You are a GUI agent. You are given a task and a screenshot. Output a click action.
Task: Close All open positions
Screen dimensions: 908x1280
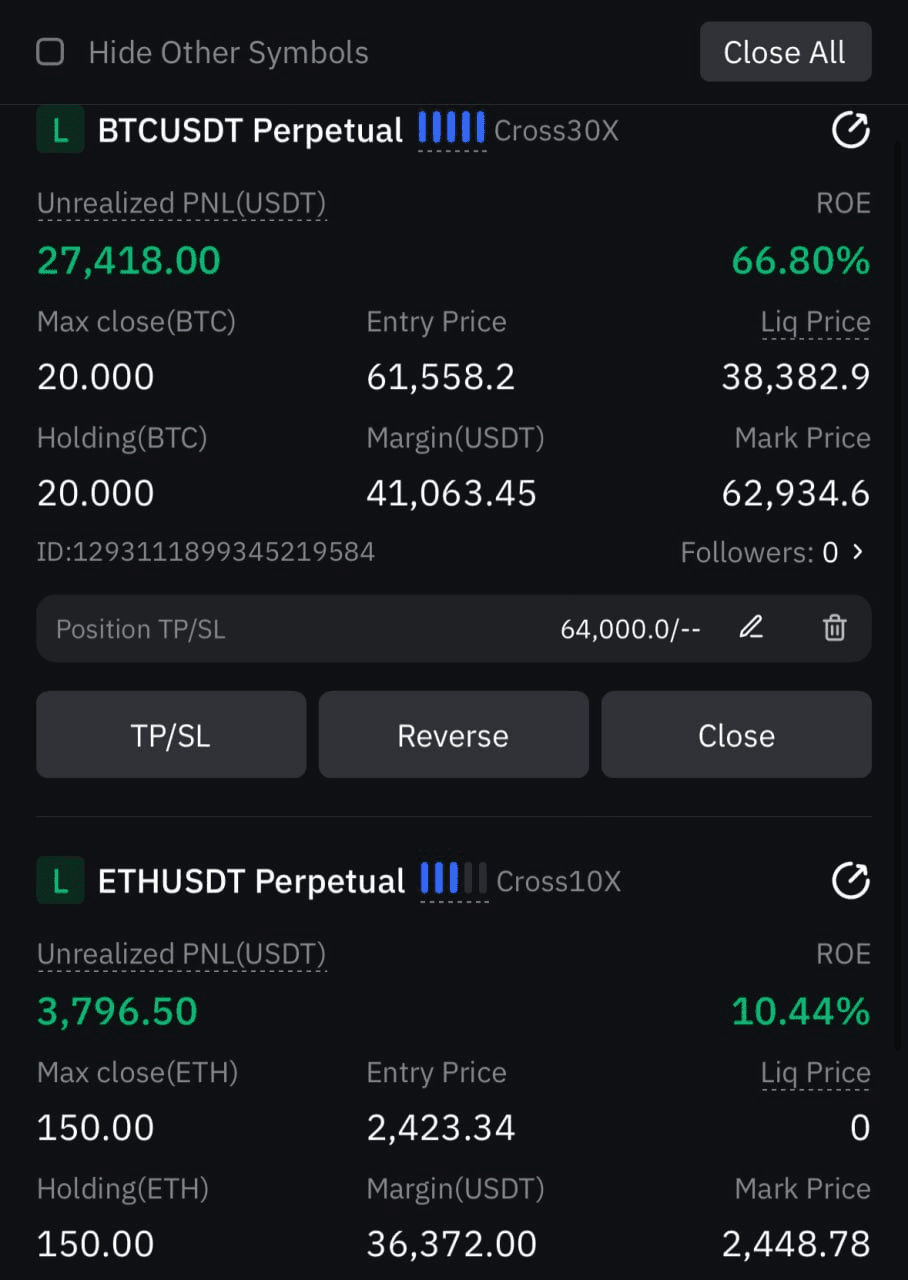coord(785,52)
